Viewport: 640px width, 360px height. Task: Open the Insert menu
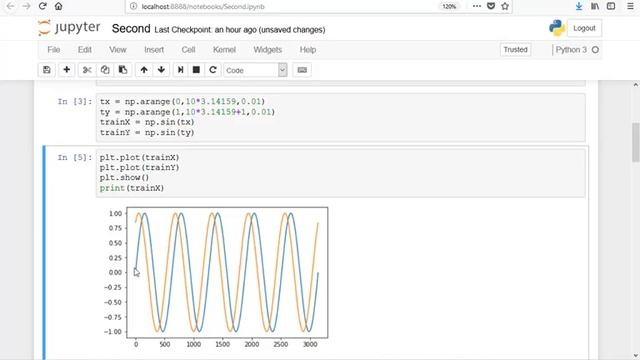point(154,50)
